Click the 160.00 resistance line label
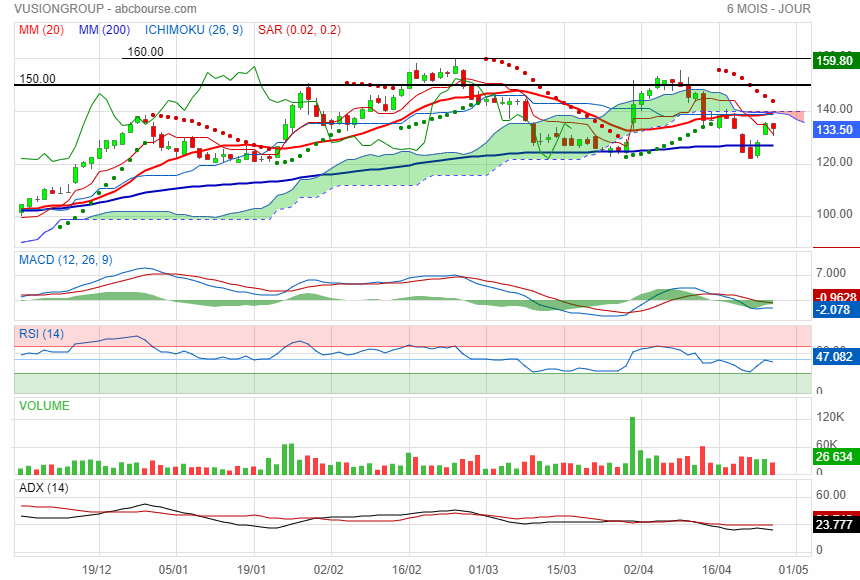Image resolution: width=860 pixels, height=580 pixels. pyautogui.click(x=145, y=52)
